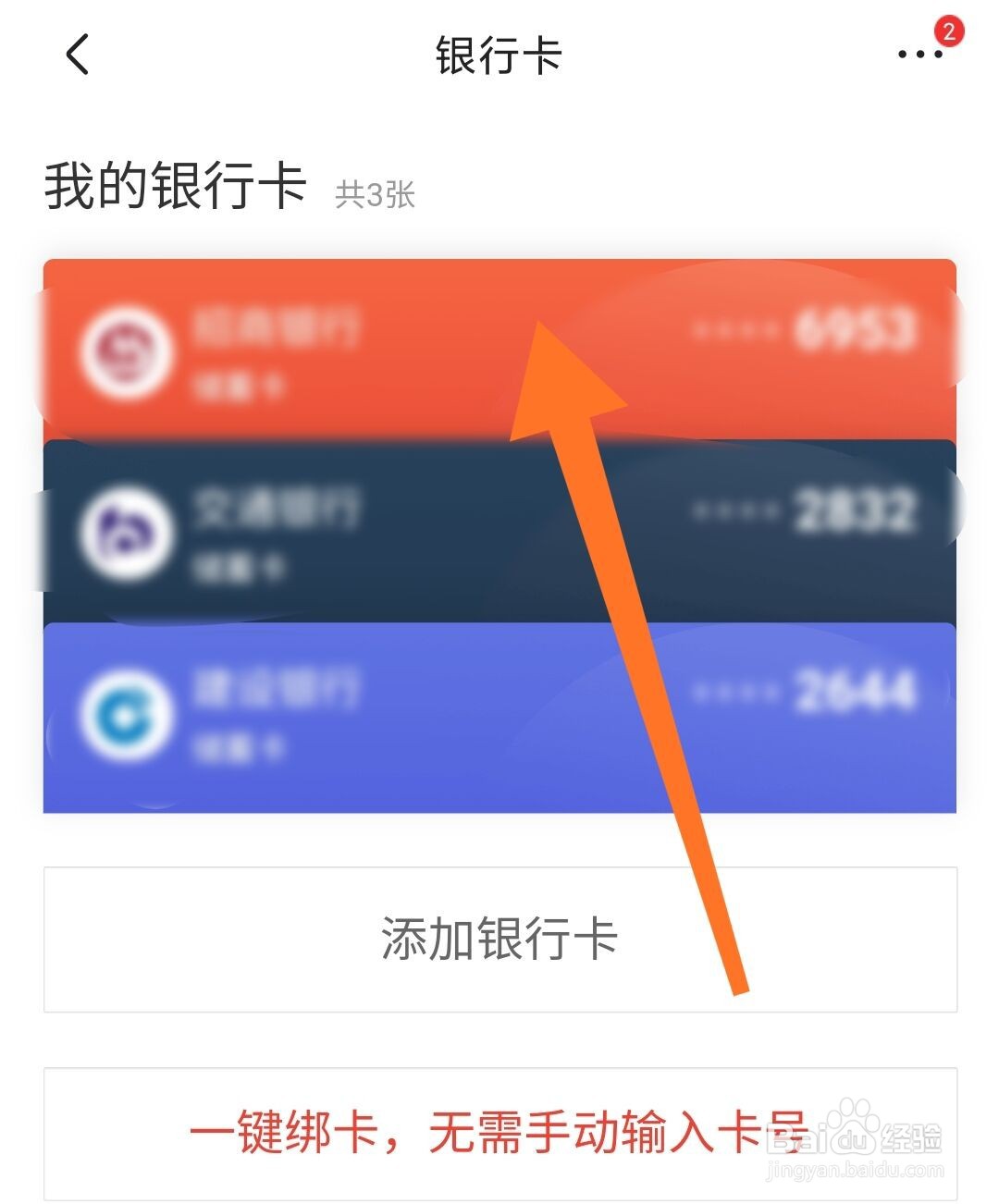Tap the bank name text on the orange card
The height and width of the screenshot is (1204, 999).
[276, 327]
